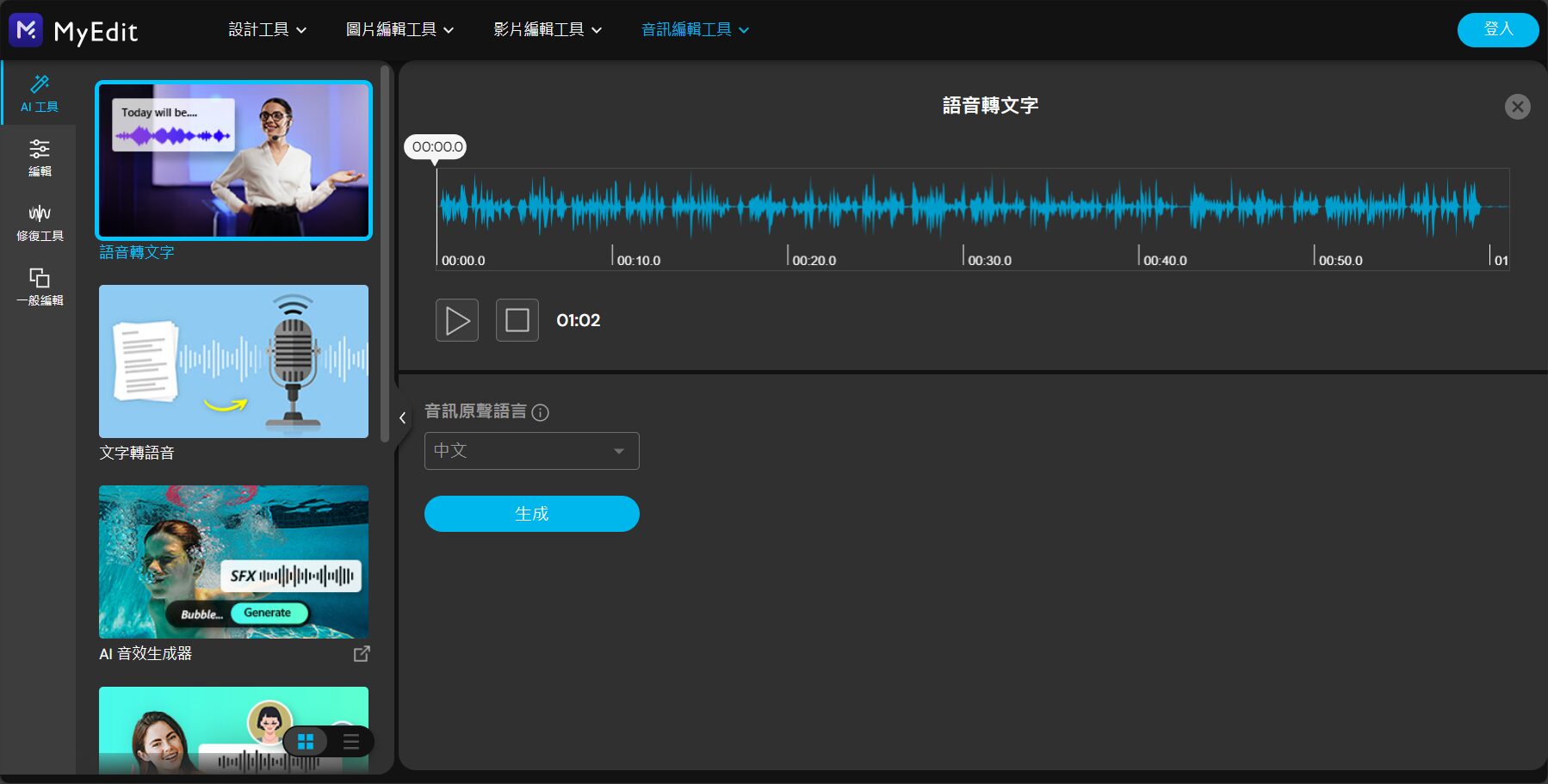Click the 00:50.0 timeline tick label
This screenshot has height=784, width=1548.
[1341, 260]
